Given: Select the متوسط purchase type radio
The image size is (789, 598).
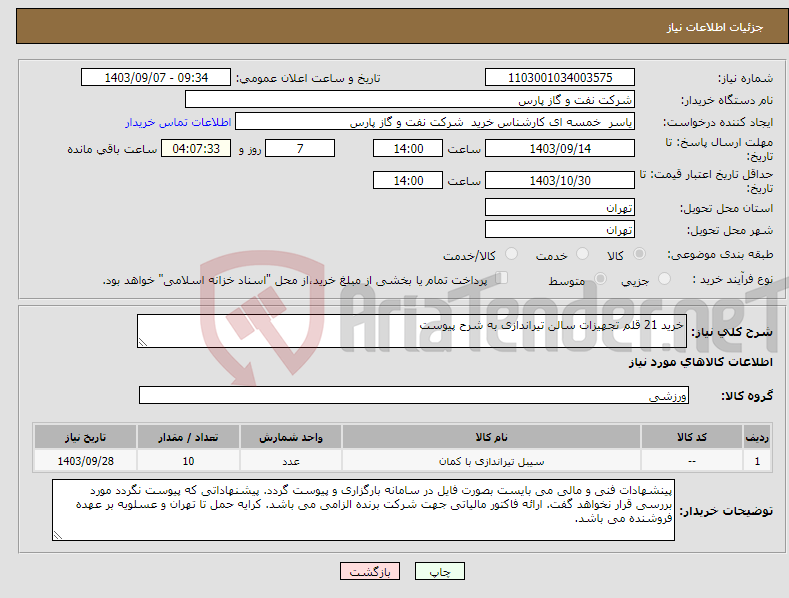Looking at the screenshot, I should click(600, 278).
